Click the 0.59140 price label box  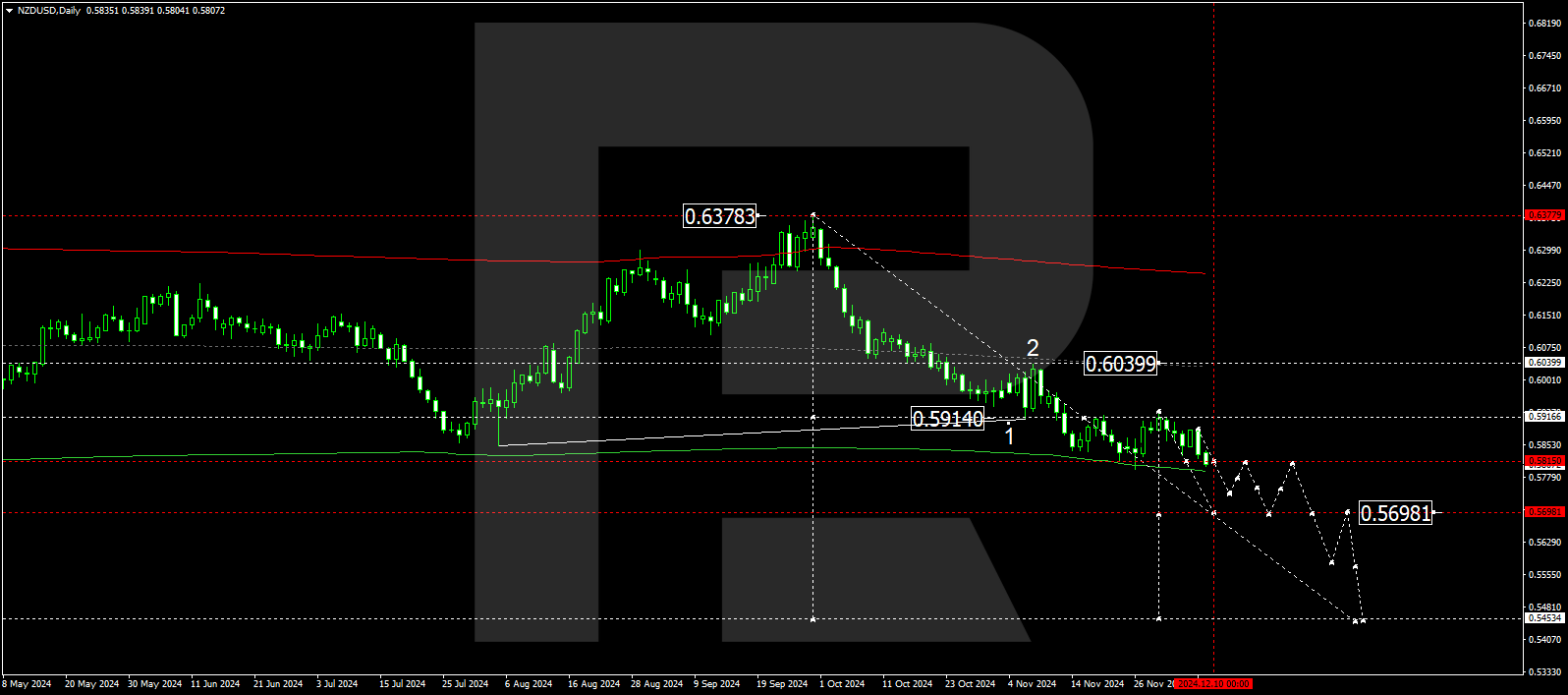(x=947, y=419)
